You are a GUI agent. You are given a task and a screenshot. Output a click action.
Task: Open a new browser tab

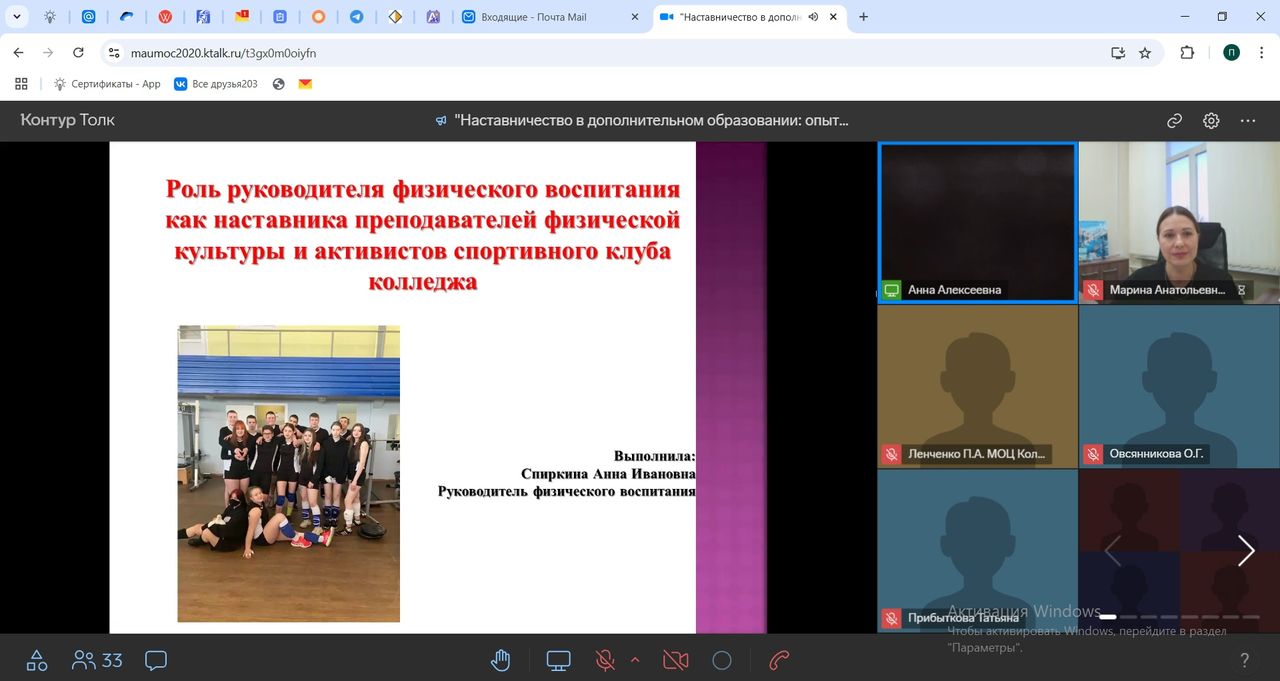(x=864, y=17)
